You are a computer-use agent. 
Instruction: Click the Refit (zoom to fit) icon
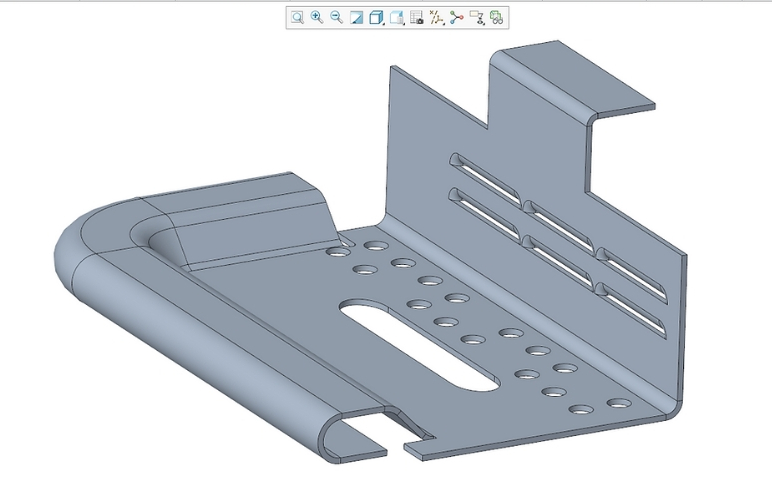point(297,18)
